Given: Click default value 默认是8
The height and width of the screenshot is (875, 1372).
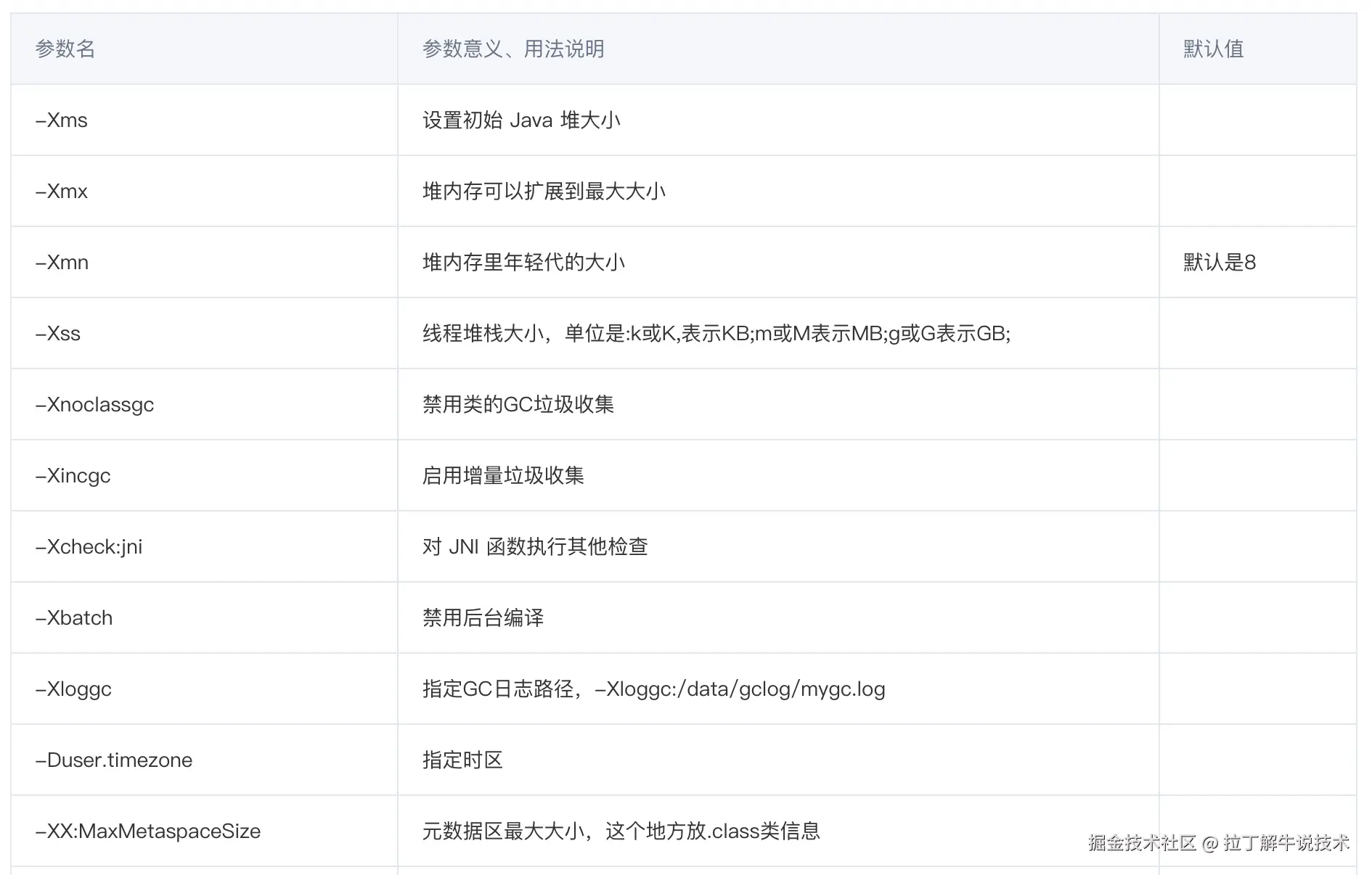Looking at the screenshot, I should click(x=1220, y=262).
